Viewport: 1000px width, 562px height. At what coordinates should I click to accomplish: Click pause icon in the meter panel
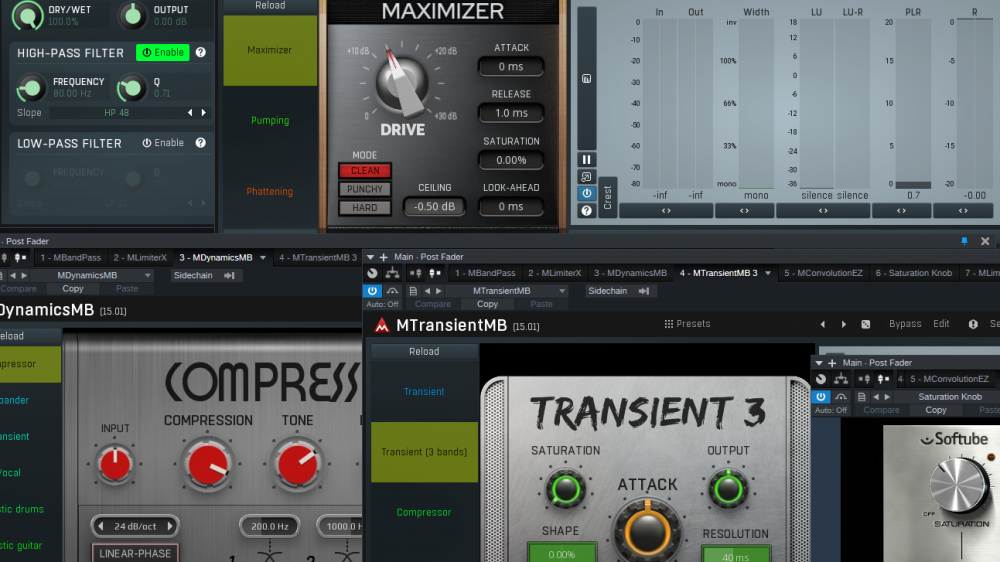[587, 159]
